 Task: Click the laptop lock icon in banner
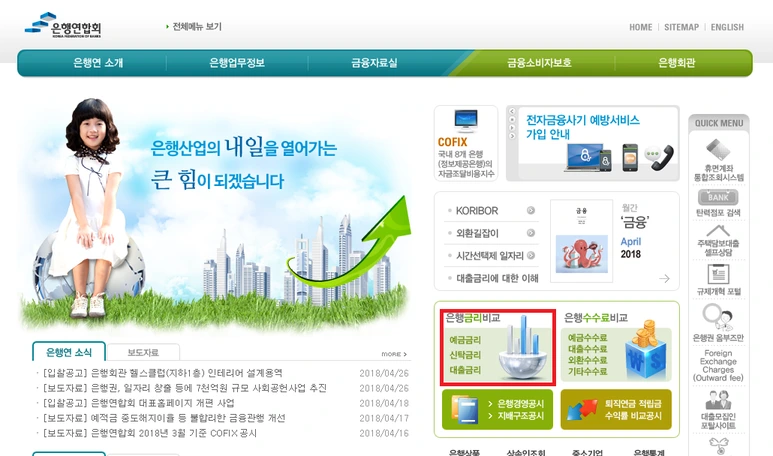pyautogui.click(x=584, y=157)
